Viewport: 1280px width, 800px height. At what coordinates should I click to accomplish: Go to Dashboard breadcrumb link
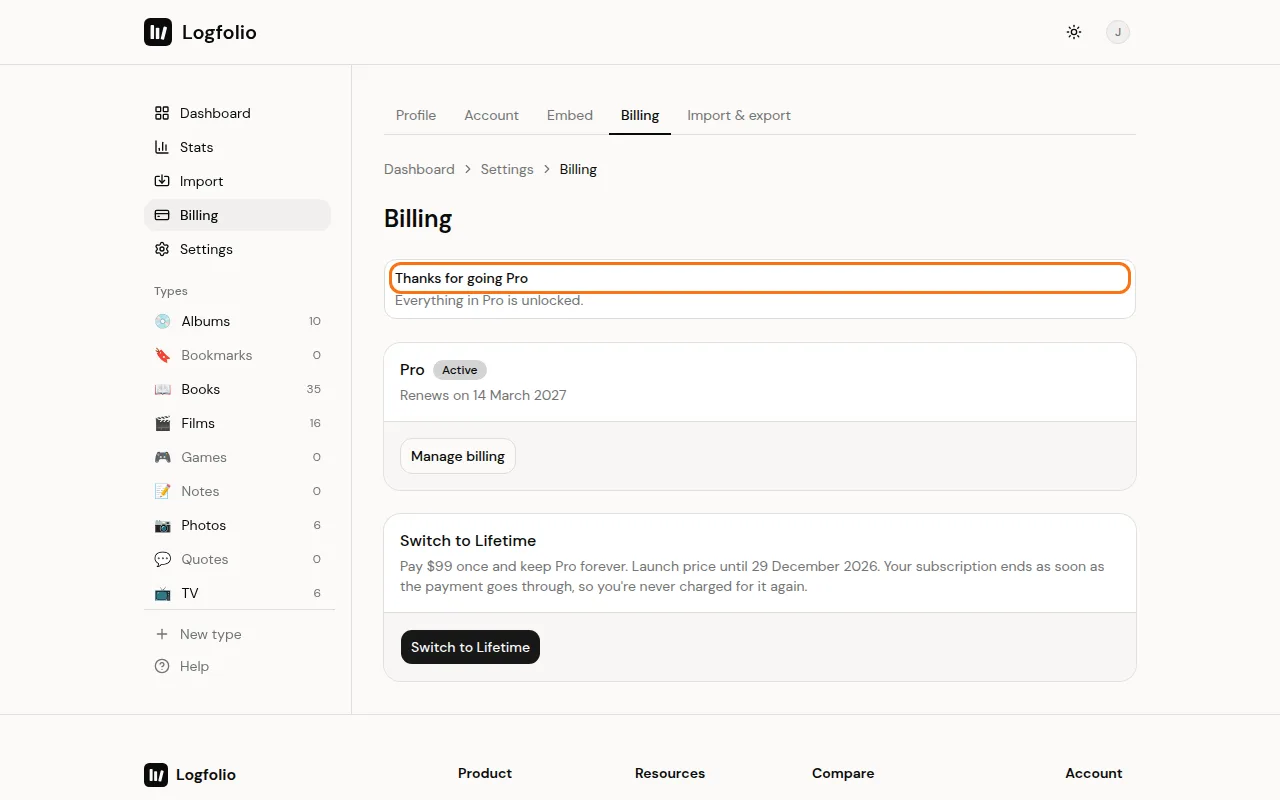tap(419, 169)
